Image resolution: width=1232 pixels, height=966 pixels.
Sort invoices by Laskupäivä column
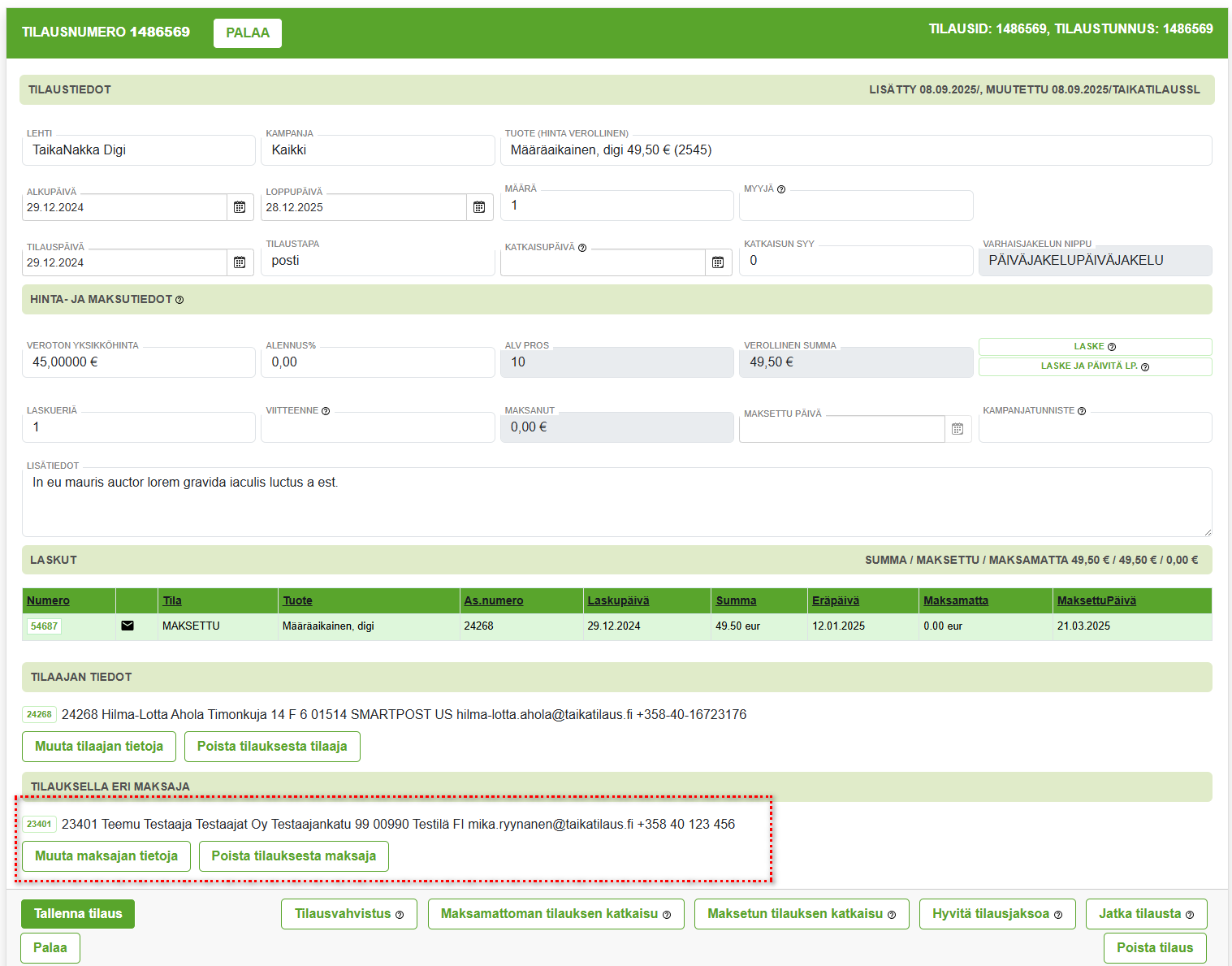pos(618,600)
